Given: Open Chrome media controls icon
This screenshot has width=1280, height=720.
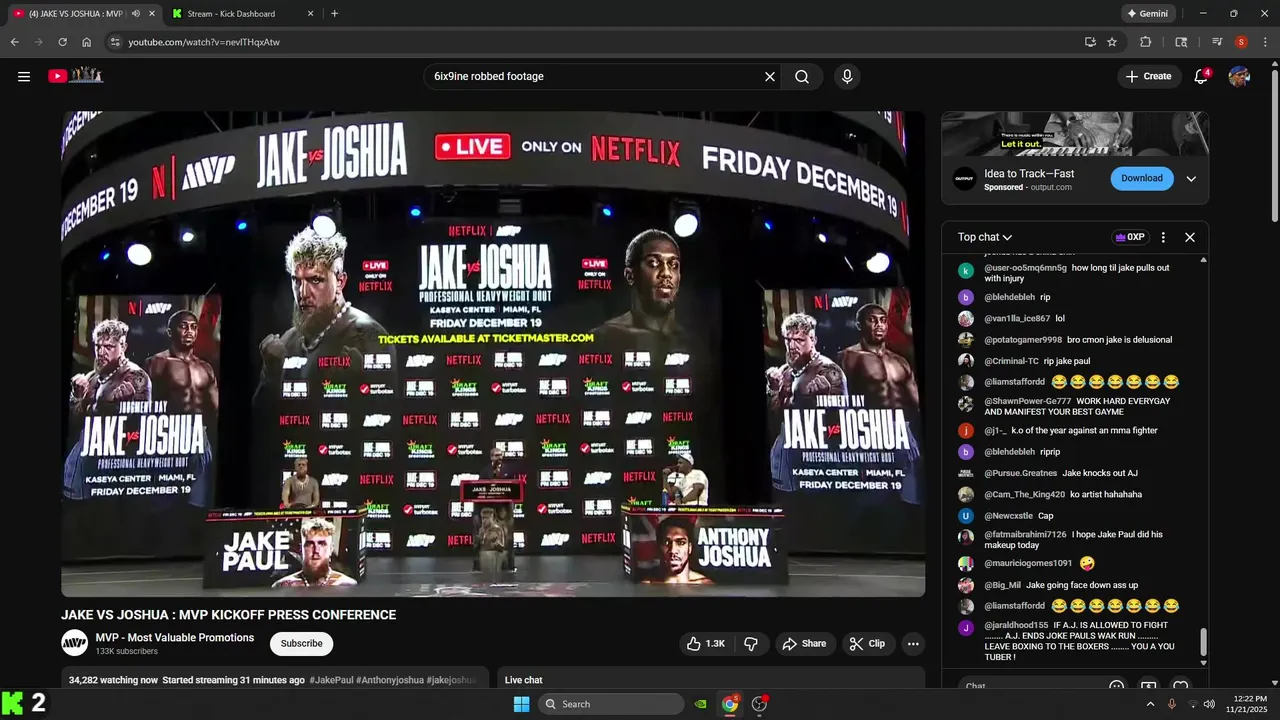Looking at the screenshot, I should click(1217, 42).
